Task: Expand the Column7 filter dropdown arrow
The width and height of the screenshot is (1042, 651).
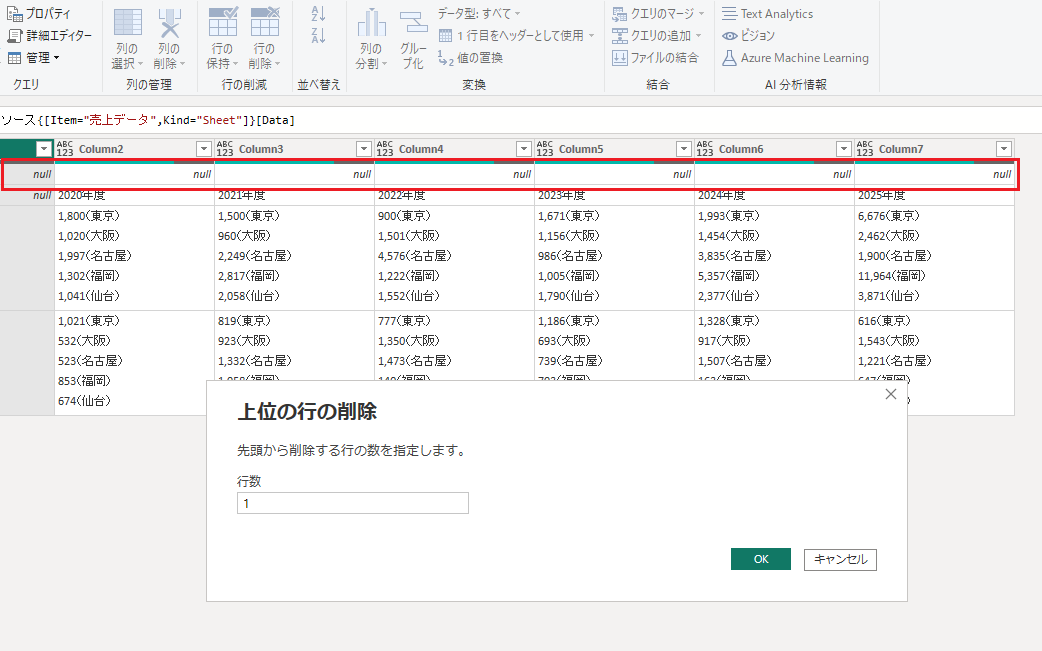Action: tap(1004, 149)
